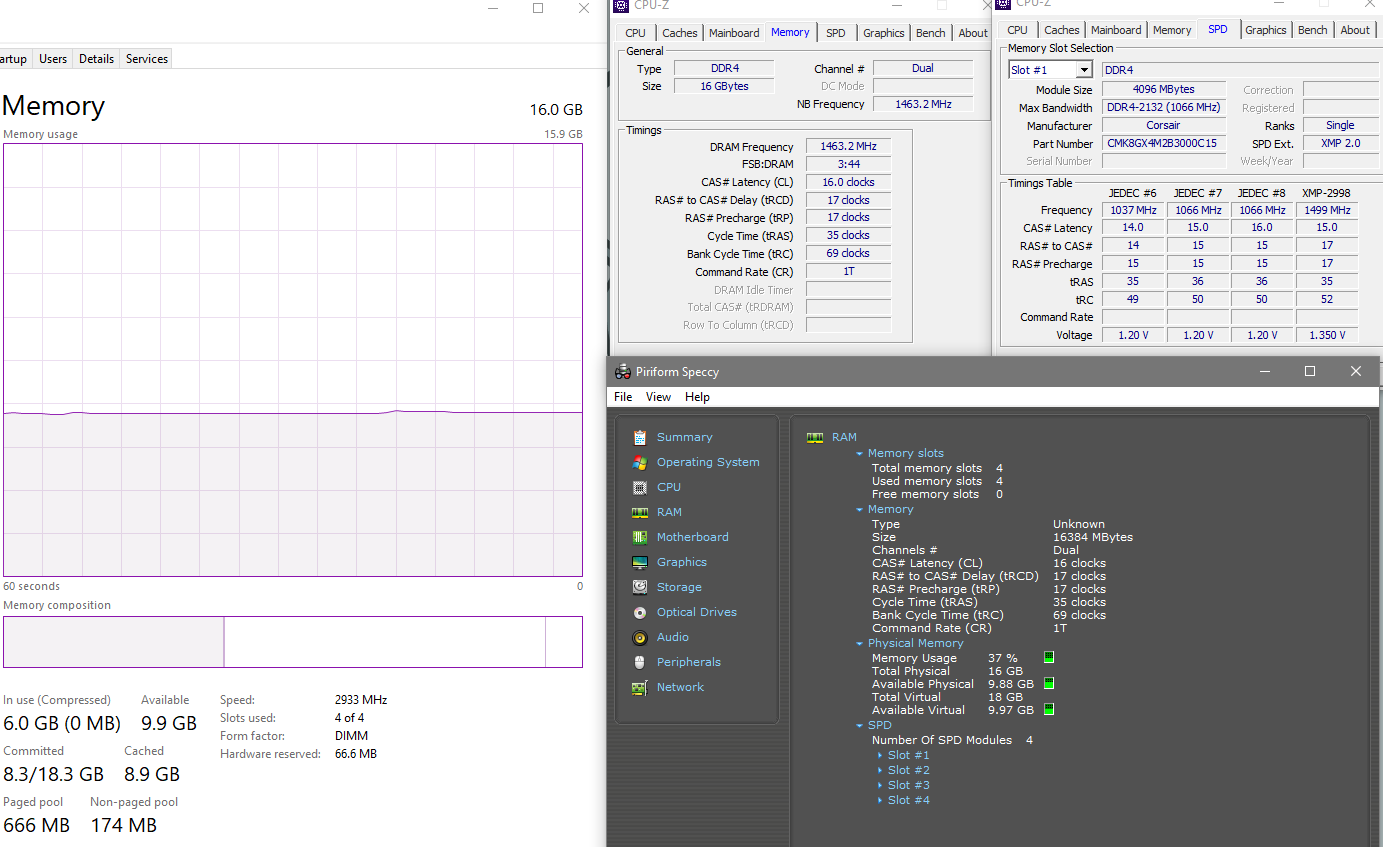
Task: Click green Available Physical indicator in Speccy
Action: click(1049, 683)
